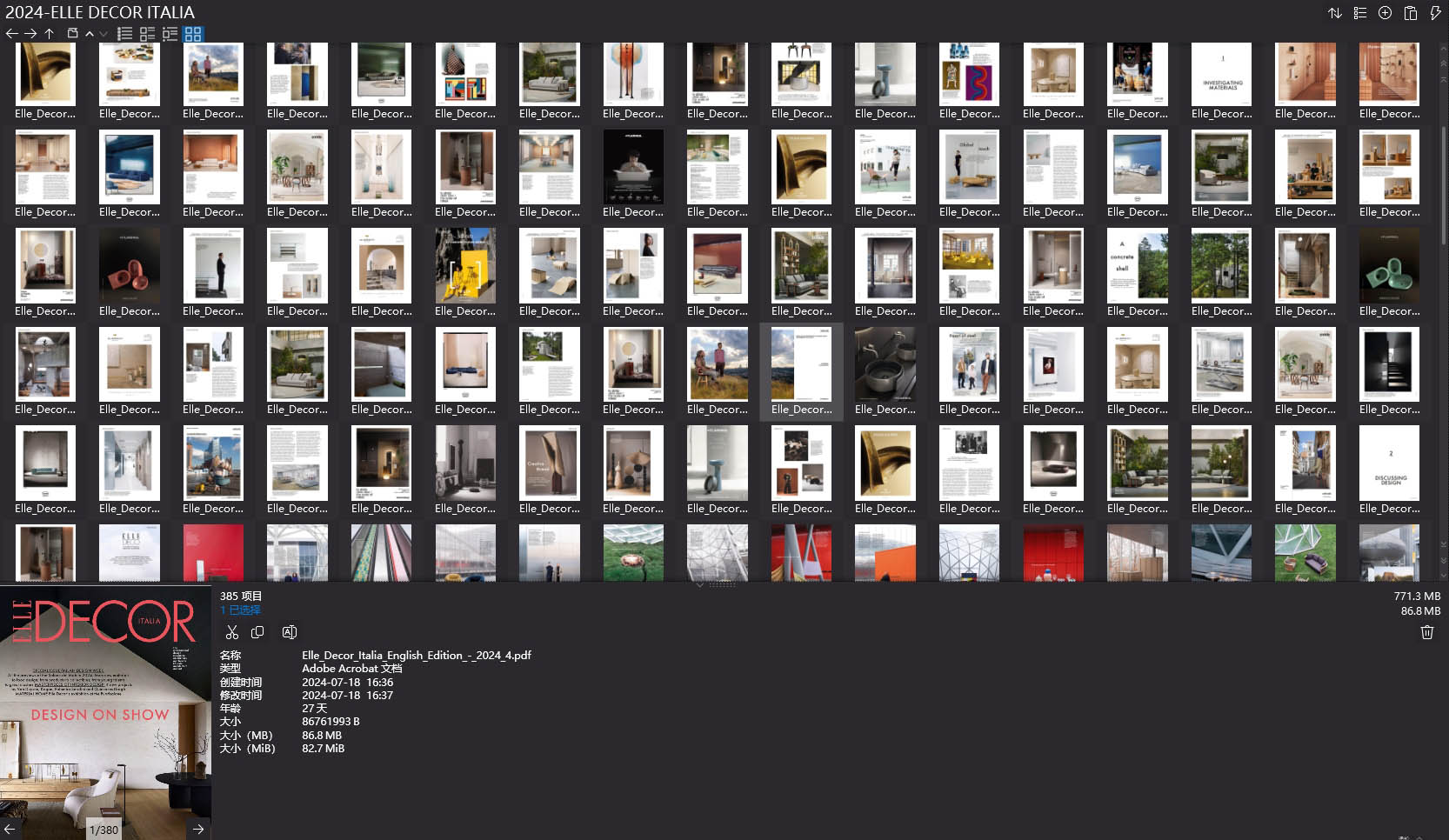Switch to thumbnail grid view
Image resolution: width=1449 pixels, height=840 pixels.
click(193, 34)
